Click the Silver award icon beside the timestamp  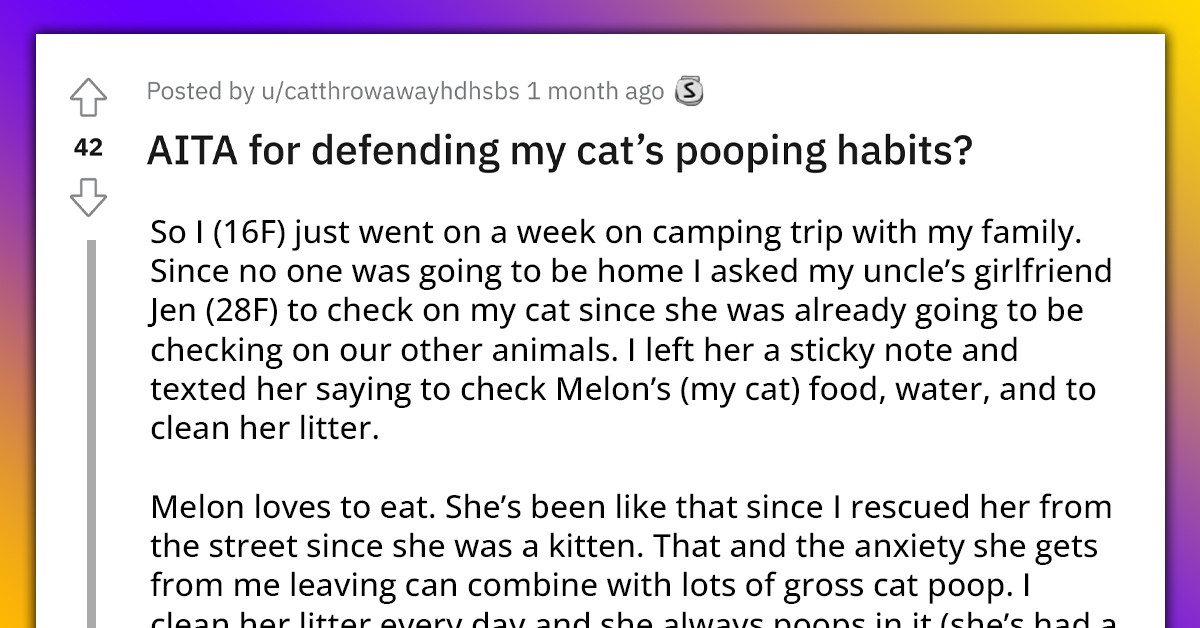pos(688,90)
